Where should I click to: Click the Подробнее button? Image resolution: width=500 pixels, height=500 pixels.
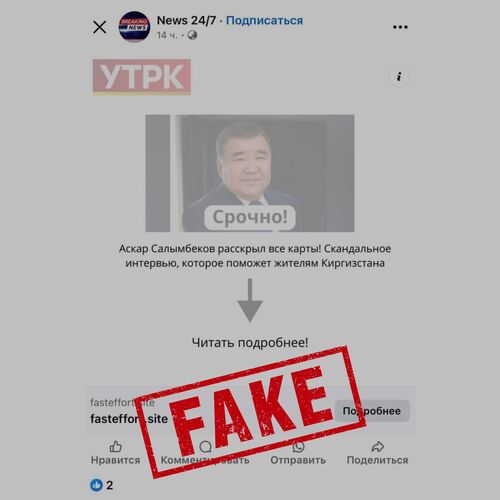click(x=372, y=411)
